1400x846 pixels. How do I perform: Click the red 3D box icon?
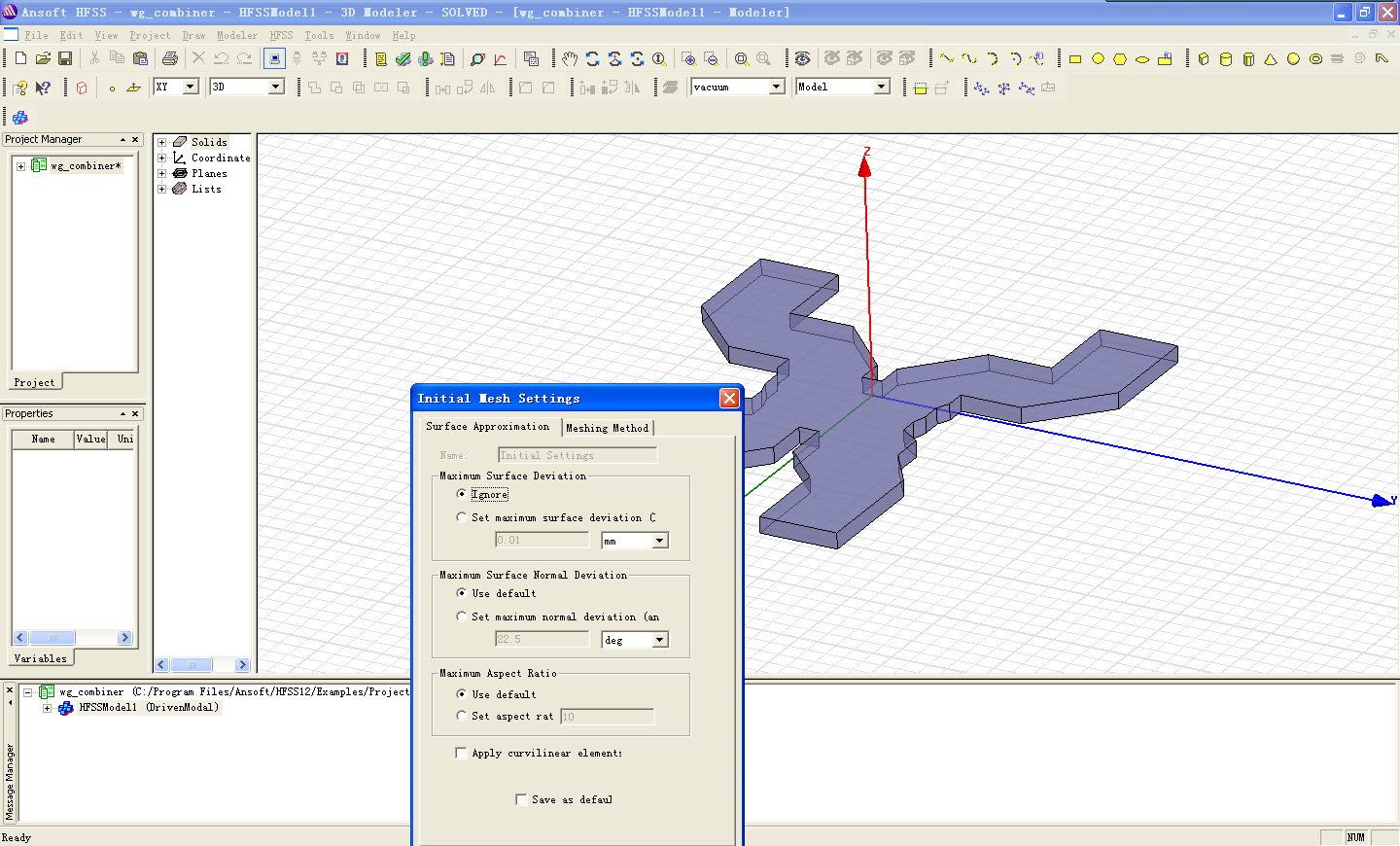(x=82, y=88)
